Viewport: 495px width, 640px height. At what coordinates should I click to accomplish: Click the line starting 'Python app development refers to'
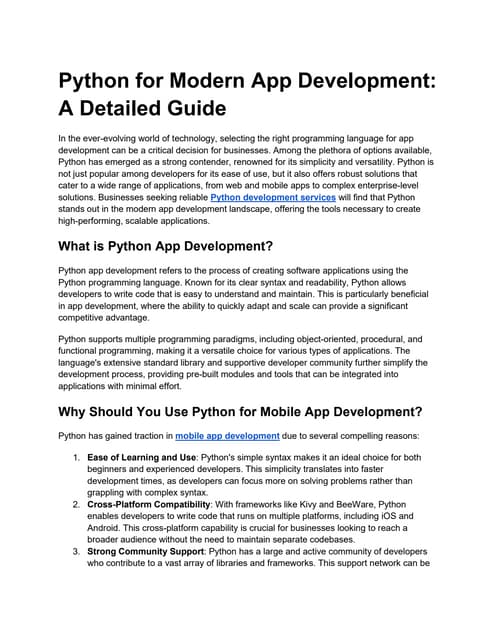point(233,271)
